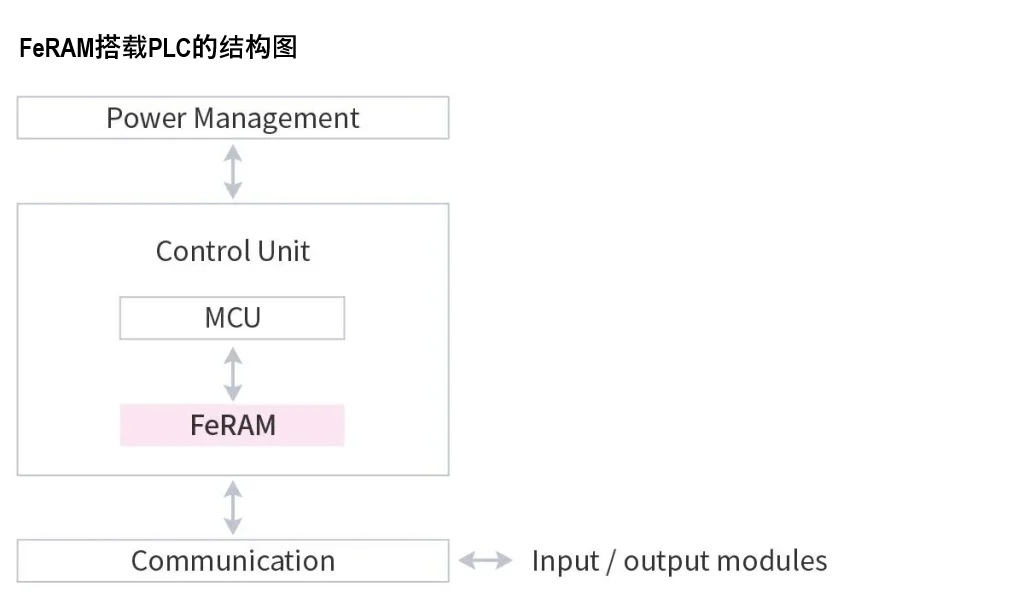Select the pink FeRAM block
The height and width of the screenshot is (598, 1024).
click(232, 425)
